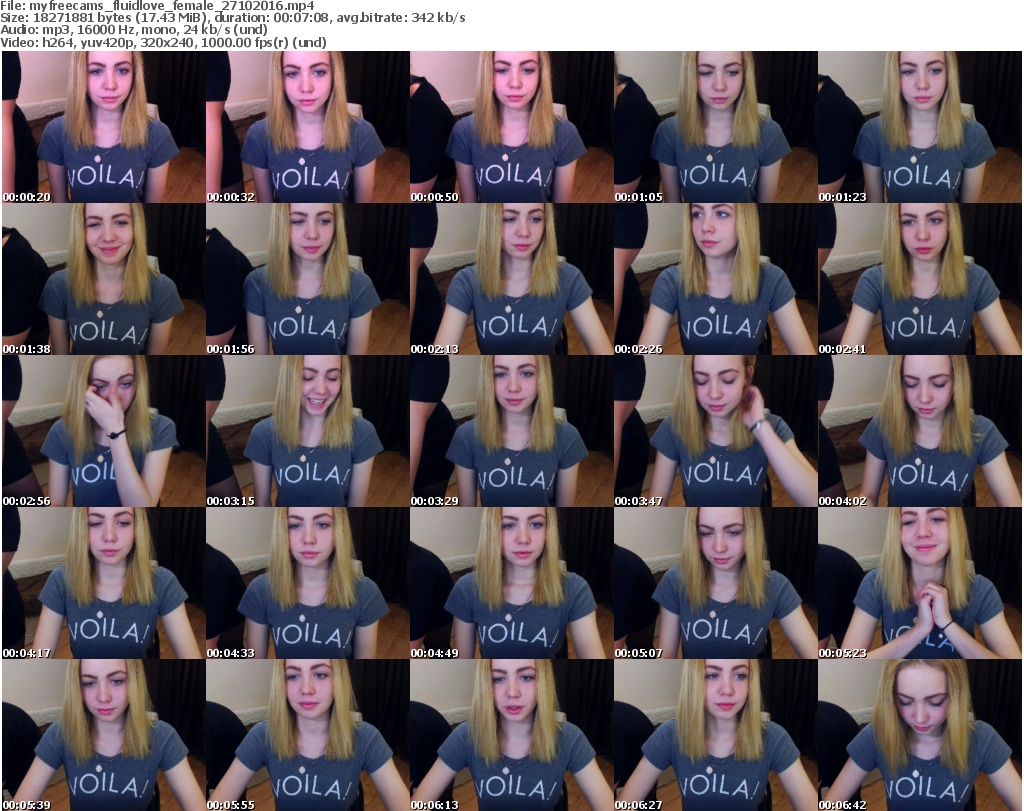This screenshot has width=1024, height=811.
Task: Select the thumbnail timestamped 00:04:49
Action: click(x=511, y=583)
